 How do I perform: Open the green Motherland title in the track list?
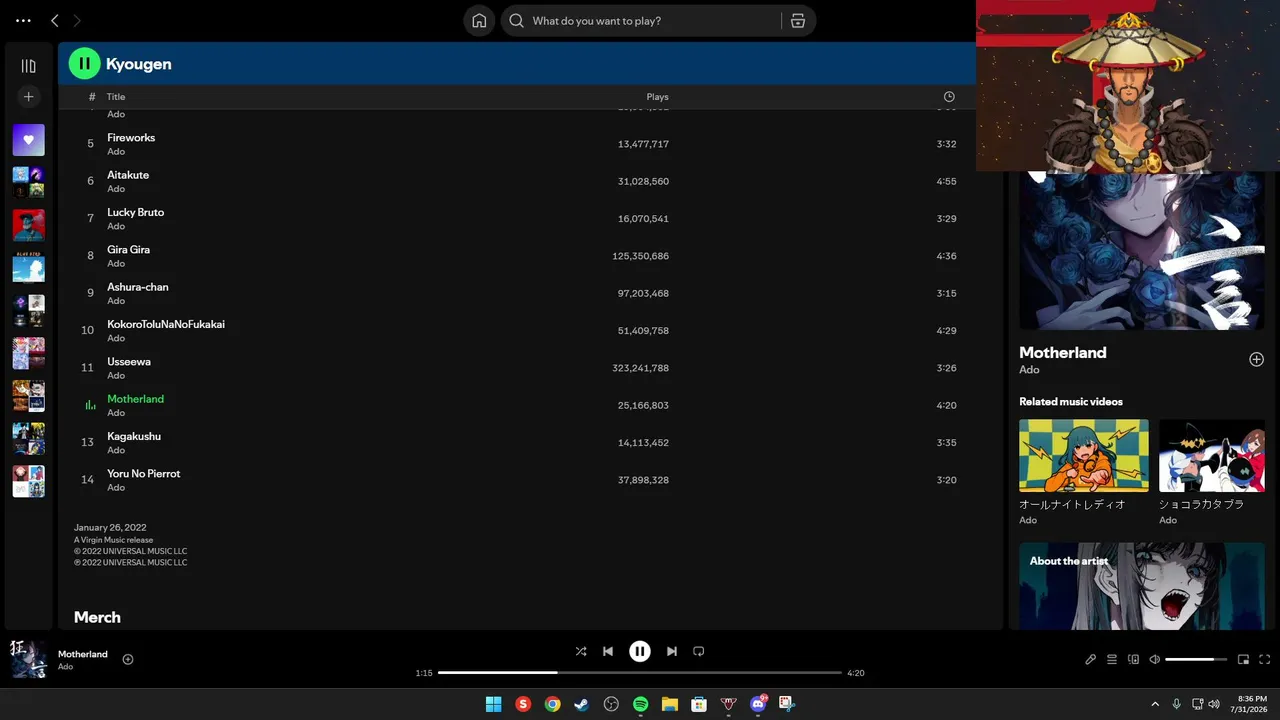coord(136,399)
